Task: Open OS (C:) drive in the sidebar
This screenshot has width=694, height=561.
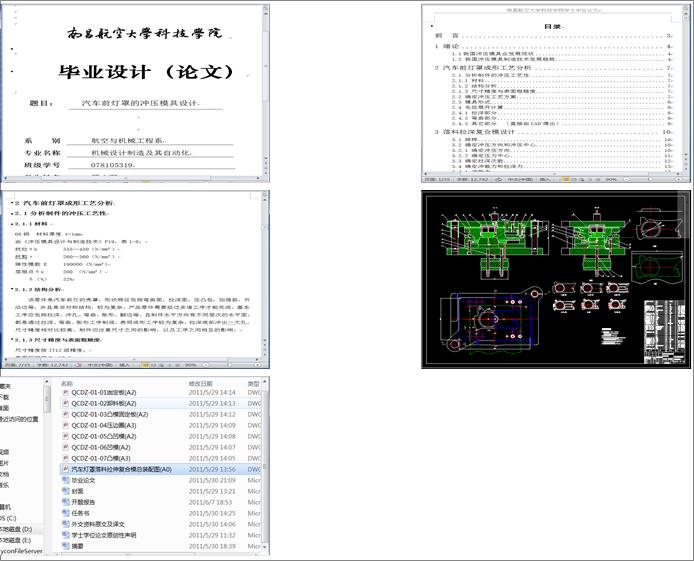Action: [8, 518]
